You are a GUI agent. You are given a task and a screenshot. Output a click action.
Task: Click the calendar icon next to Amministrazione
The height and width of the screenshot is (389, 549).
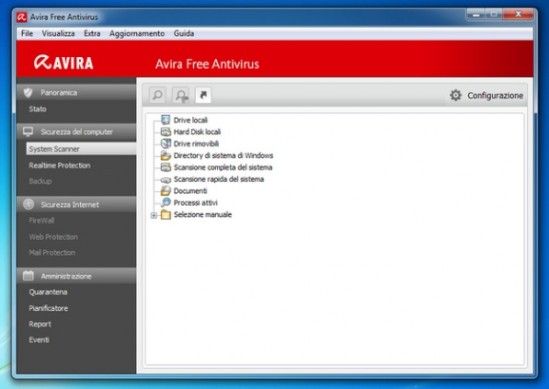(x=28, y=276)
